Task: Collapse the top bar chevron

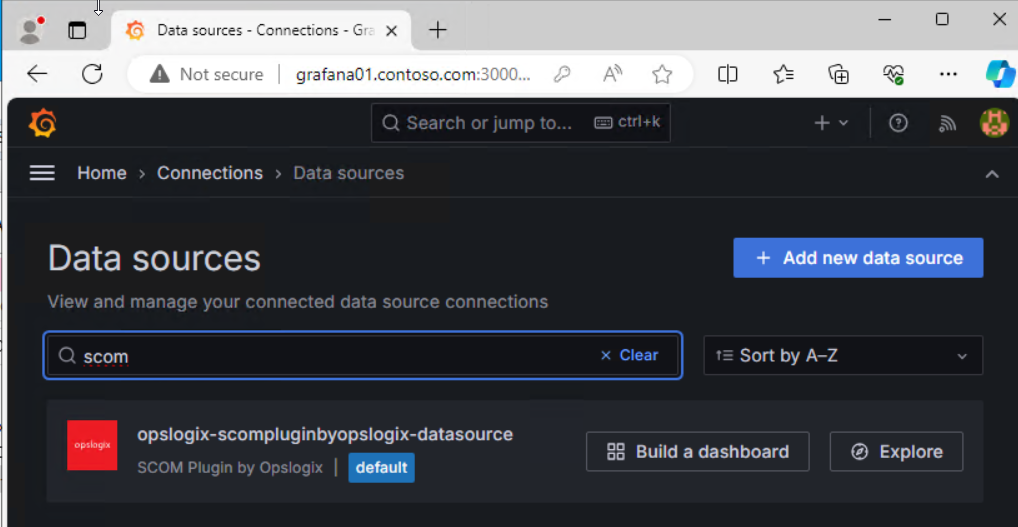Action: pos(991,174)
